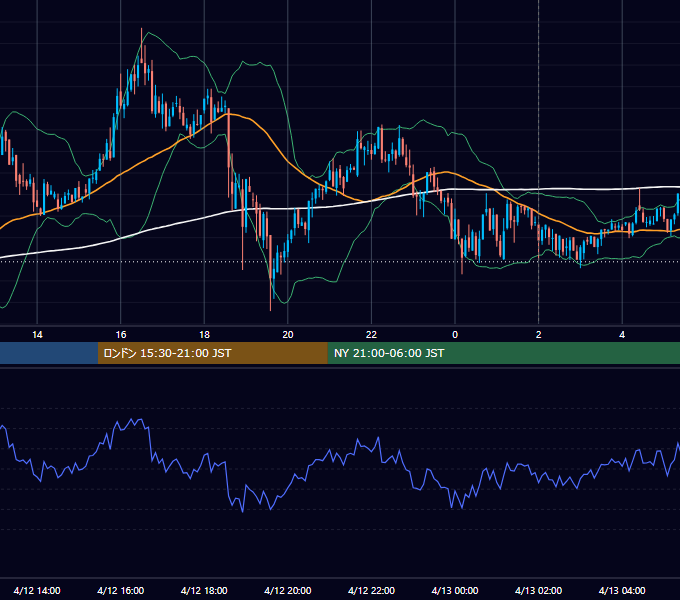This screenshot has height=600, width=680.
Task: Click the 4/12 16:00 time label
Action: tap(121, 590)
